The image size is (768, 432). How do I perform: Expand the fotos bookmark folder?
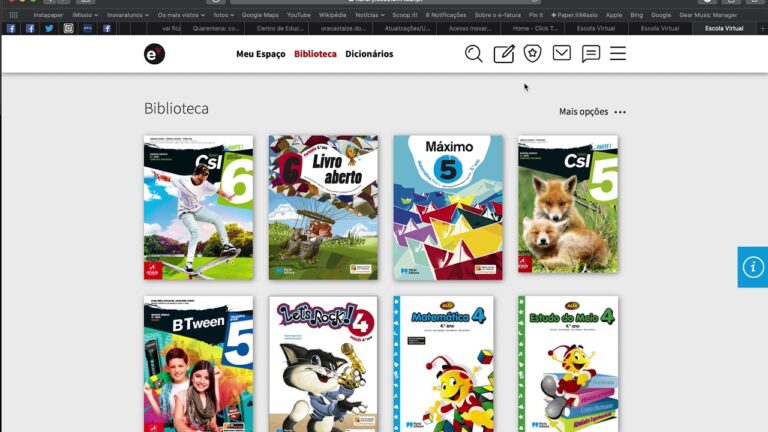(223, 15)
